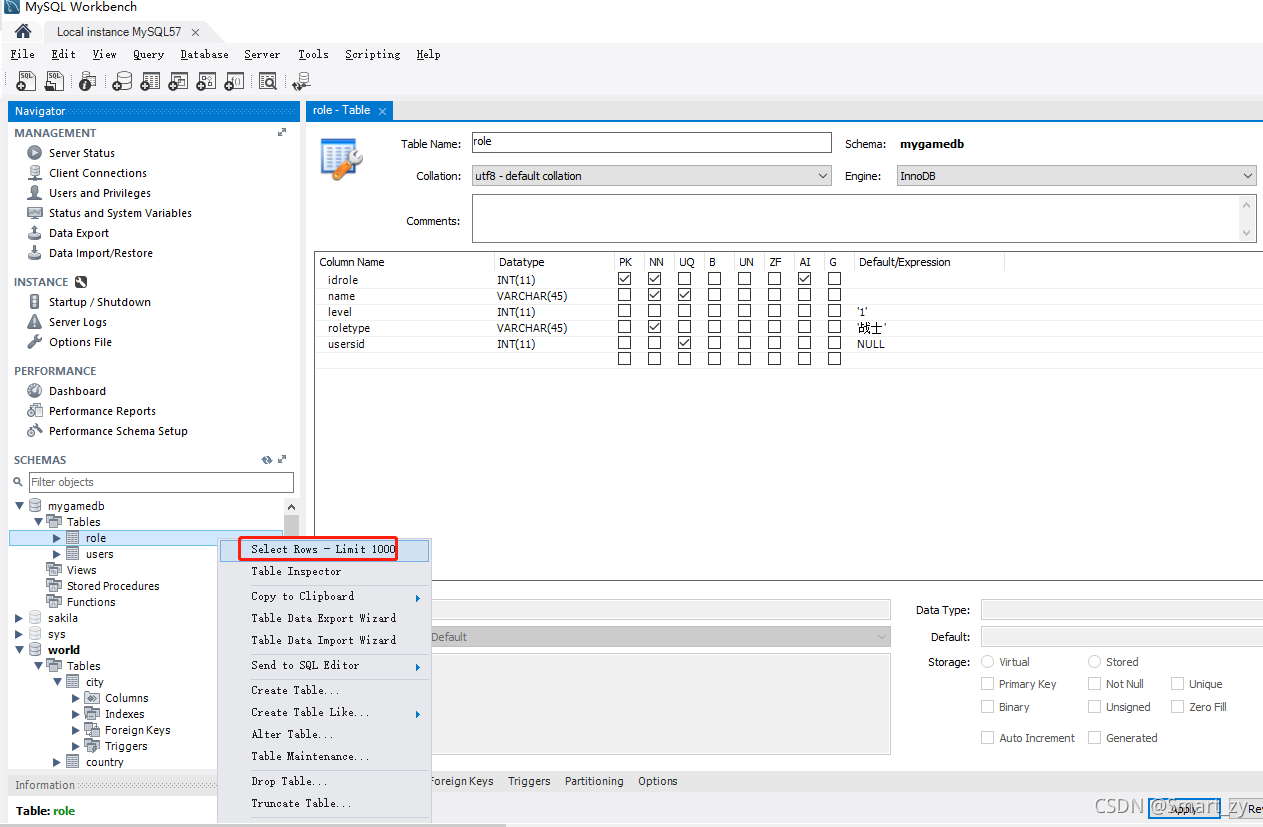Click the Filter objects search box
The image size is (1263, 827).
point(161,482)
